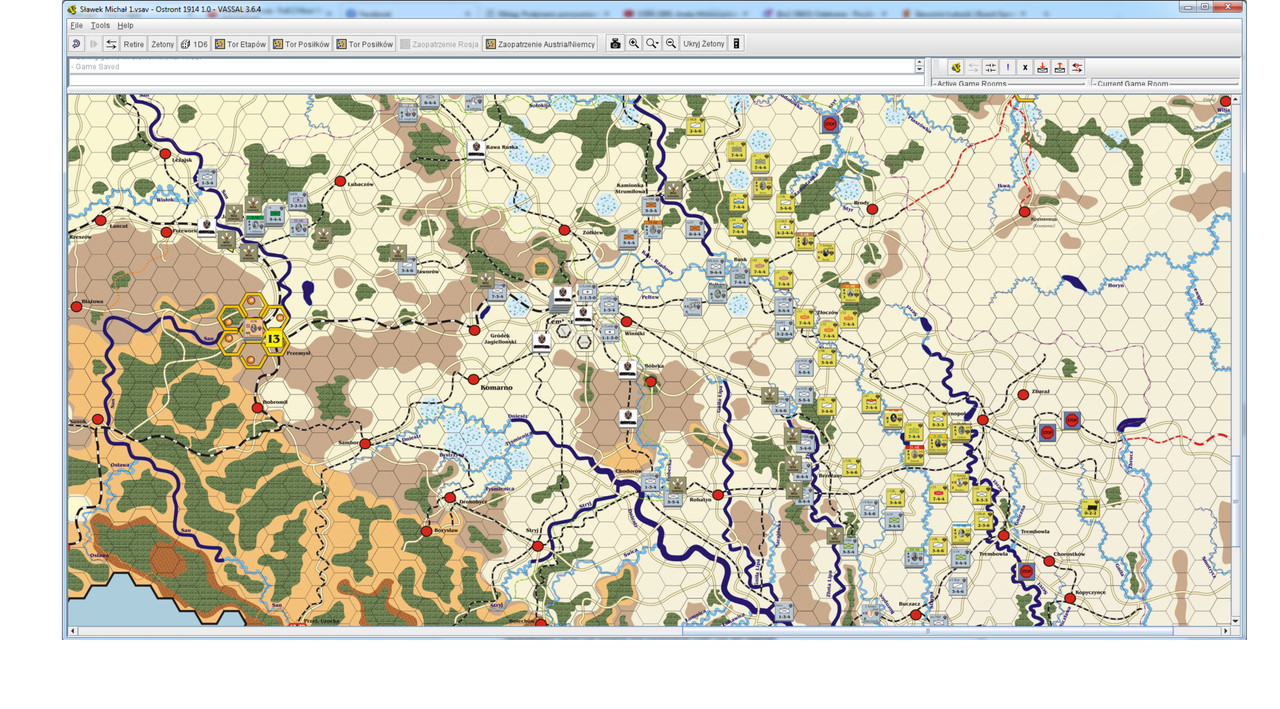Click the camera snapshot map icon

pyautogui.click(x=615, y=44)
